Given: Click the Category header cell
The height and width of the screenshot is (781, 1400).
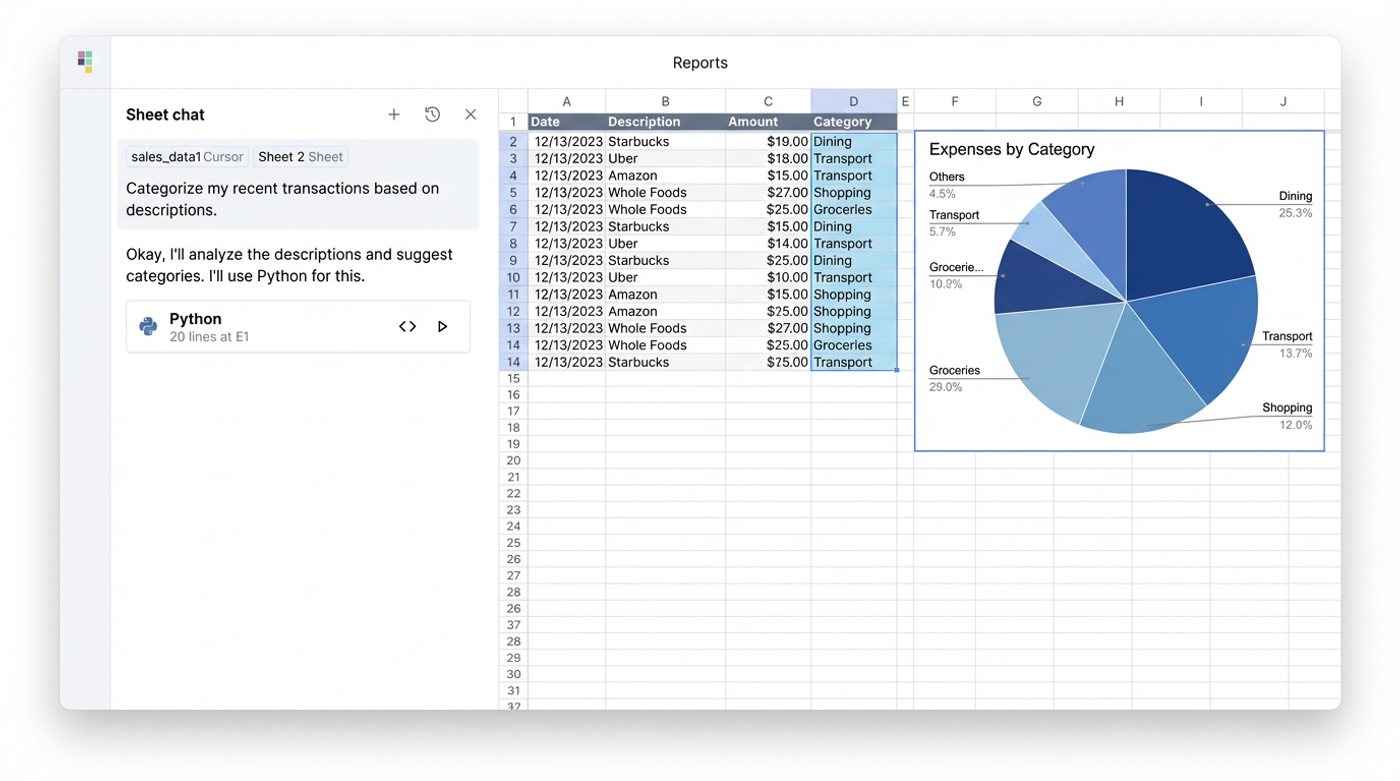Looking at the screenshot, I should coord(853,122).
